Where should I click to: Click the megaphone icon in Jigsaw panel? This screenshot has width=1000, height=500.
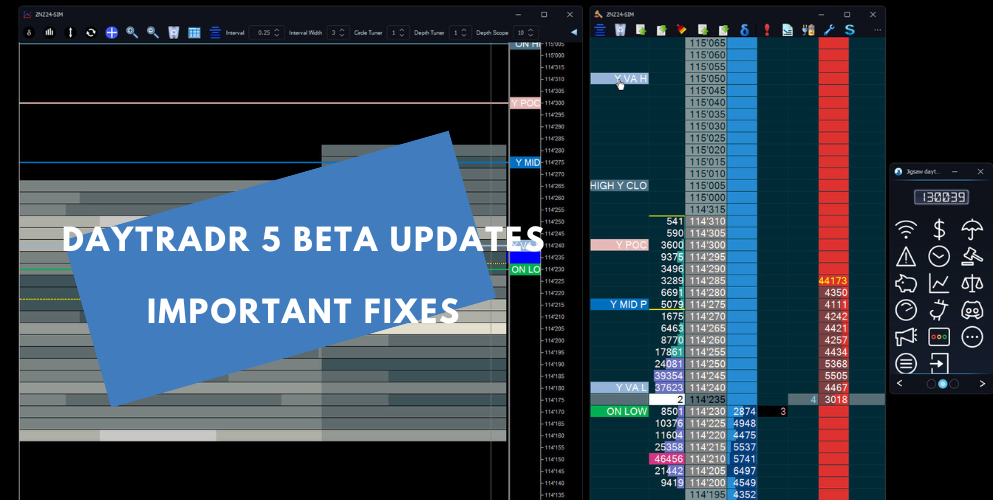click(x=906, y=336)
